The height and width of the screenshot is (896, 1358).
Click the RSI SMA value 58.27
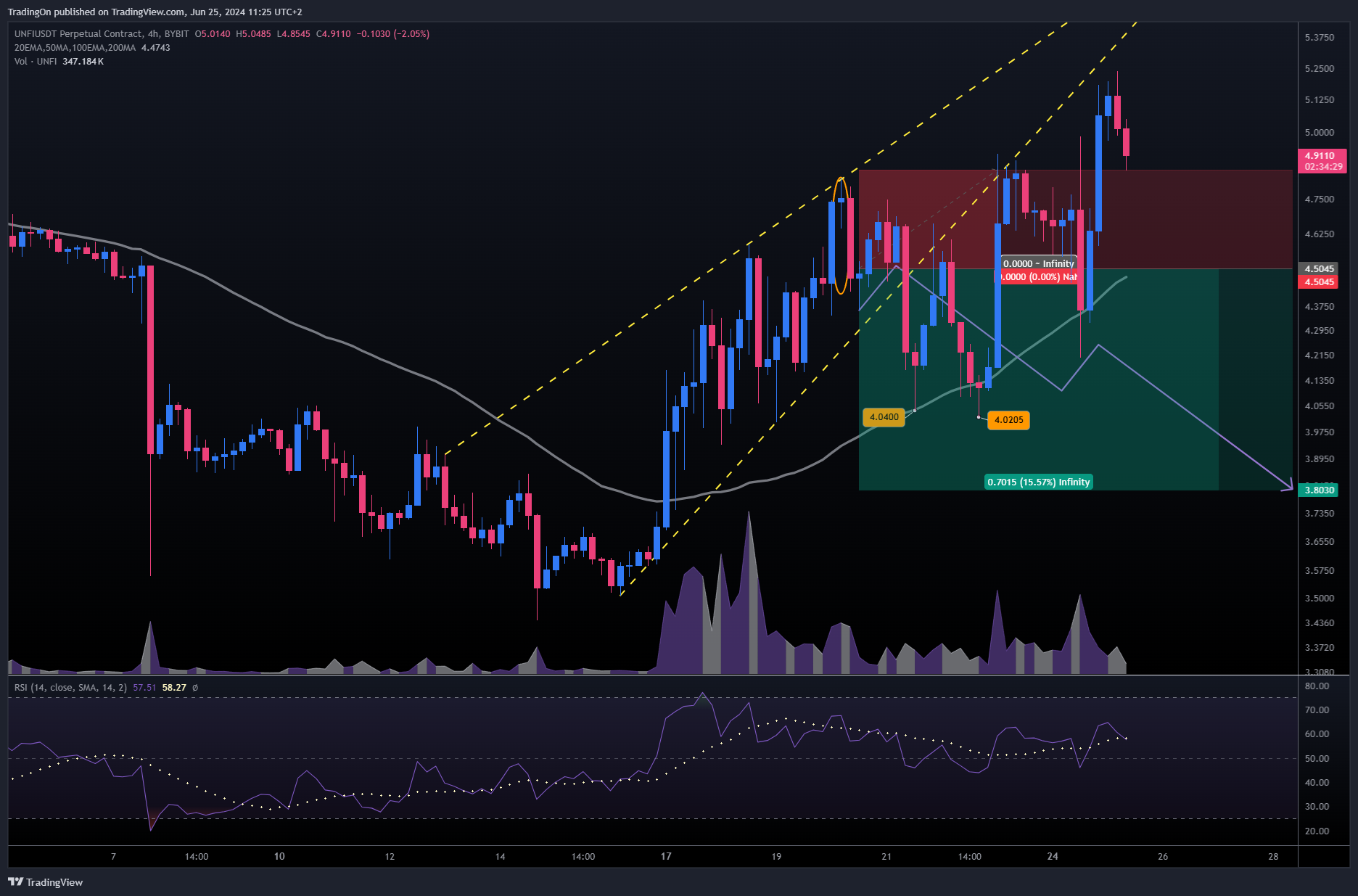[x=174, y=687]
